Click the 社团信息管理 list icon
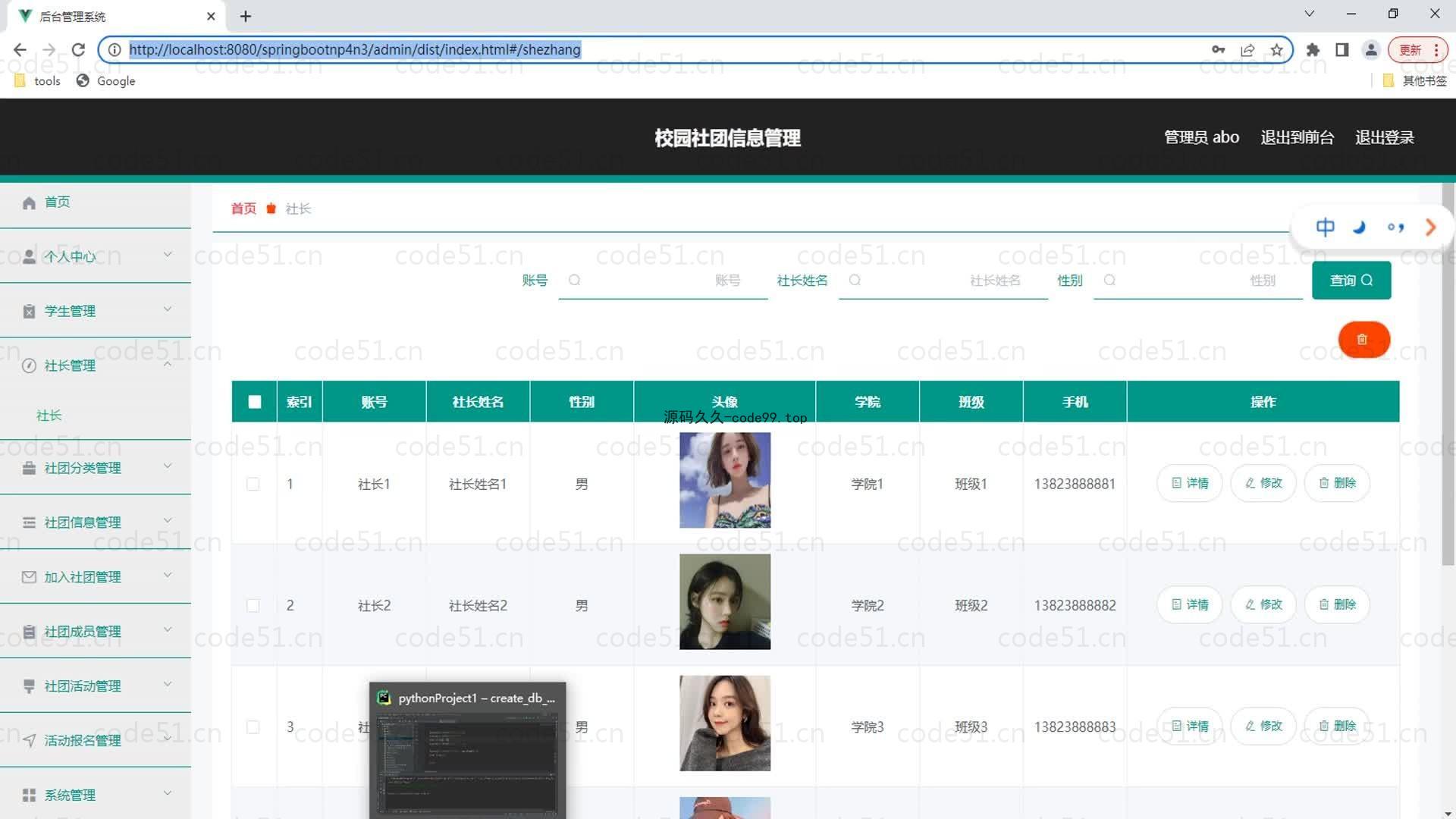This screenshot has width=1456, height=819. coord(29,522)
